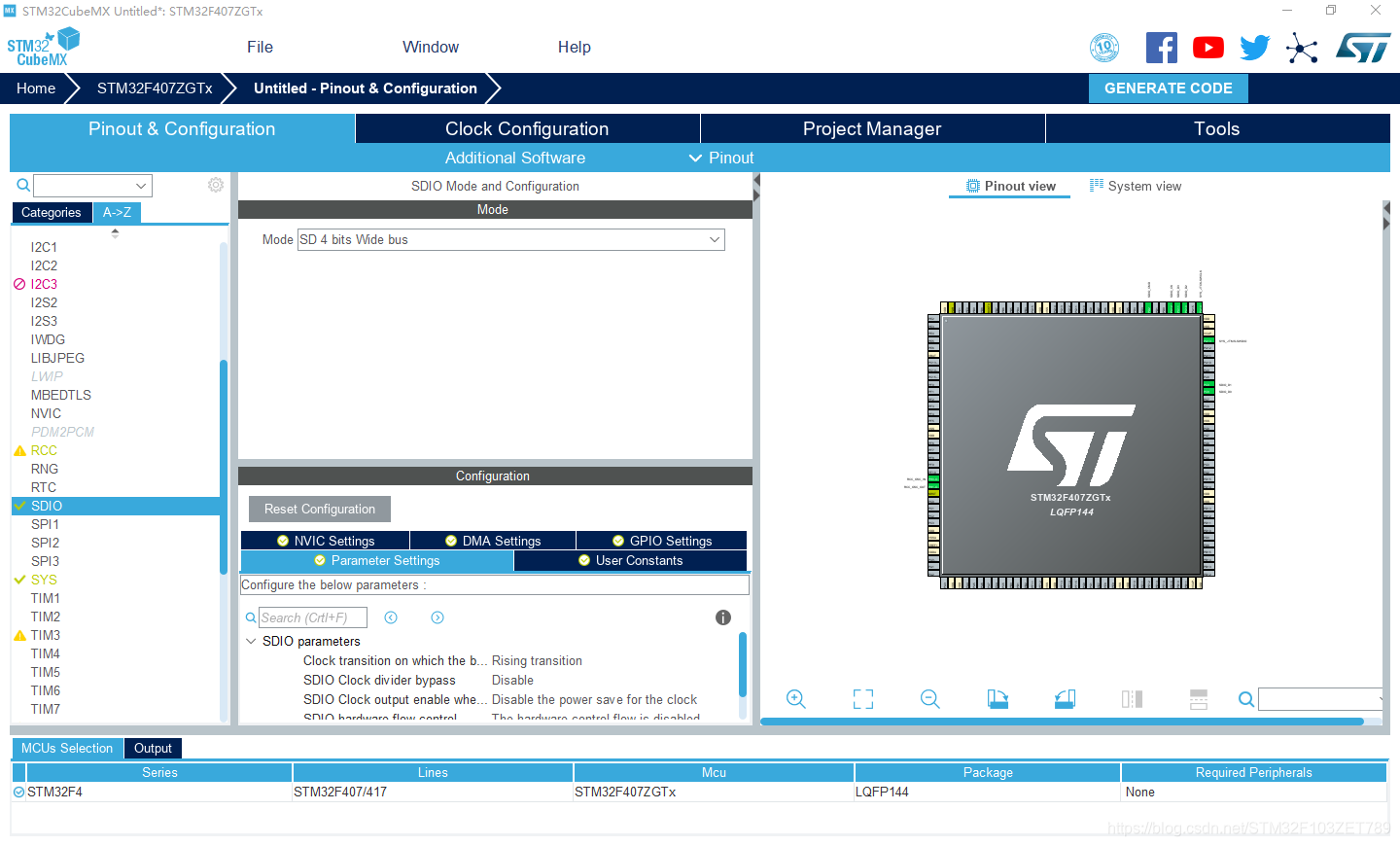Collapse the pinout view edge arrows
This screenshot has width=1400, height=846.
1386,216
